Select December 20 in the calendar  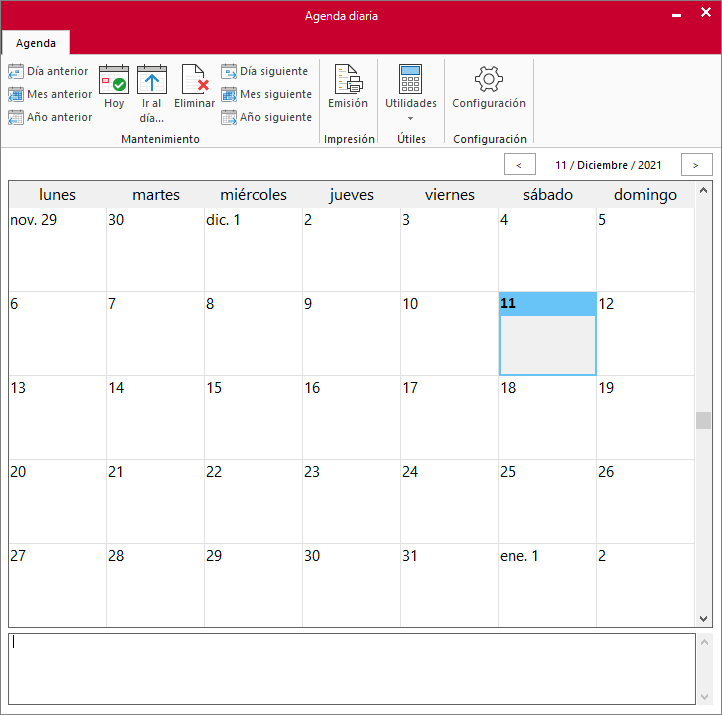[58, 502]
